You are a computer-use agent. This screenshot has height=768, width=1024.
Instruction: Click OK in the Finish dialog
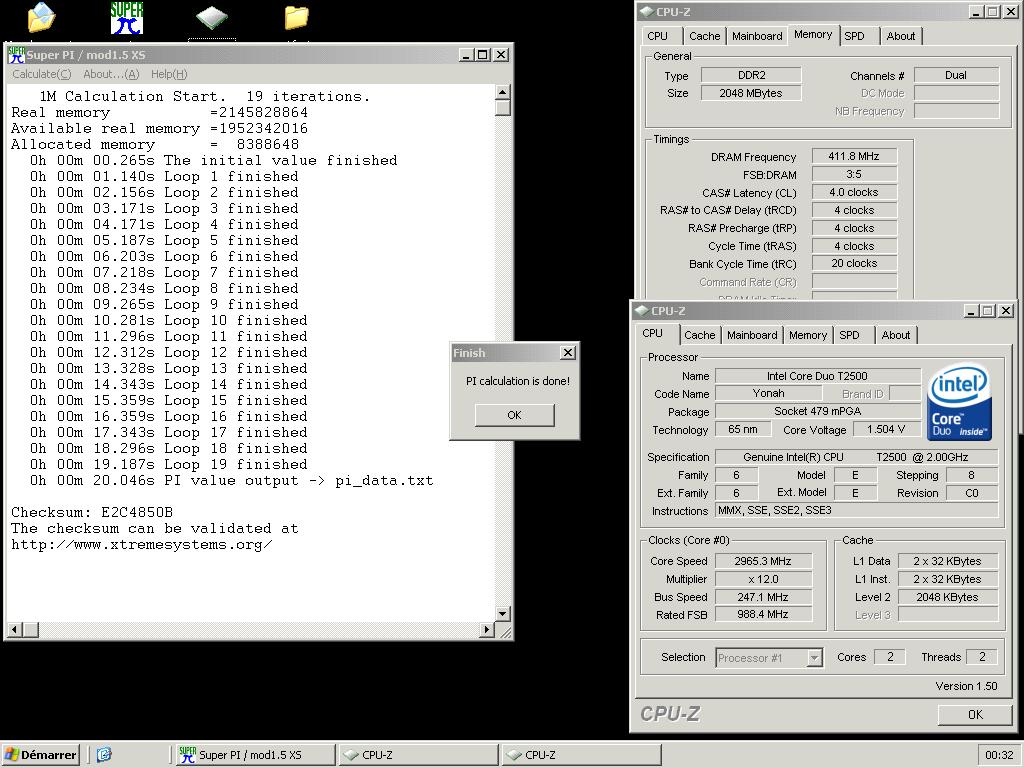(x=515, y=415)
